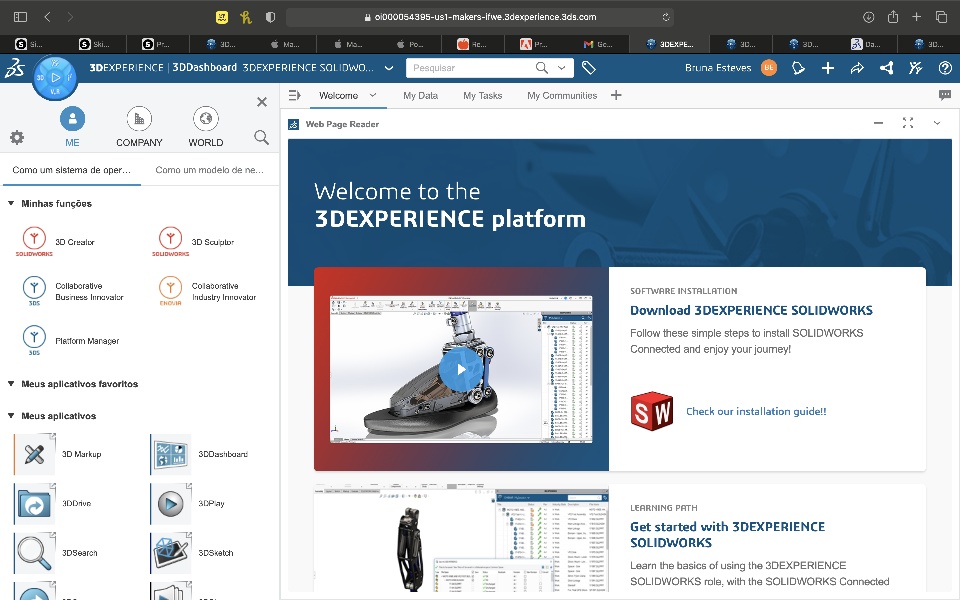Switch to the My Tasks tab
This screenshot has height=600, width=960.
482,96
